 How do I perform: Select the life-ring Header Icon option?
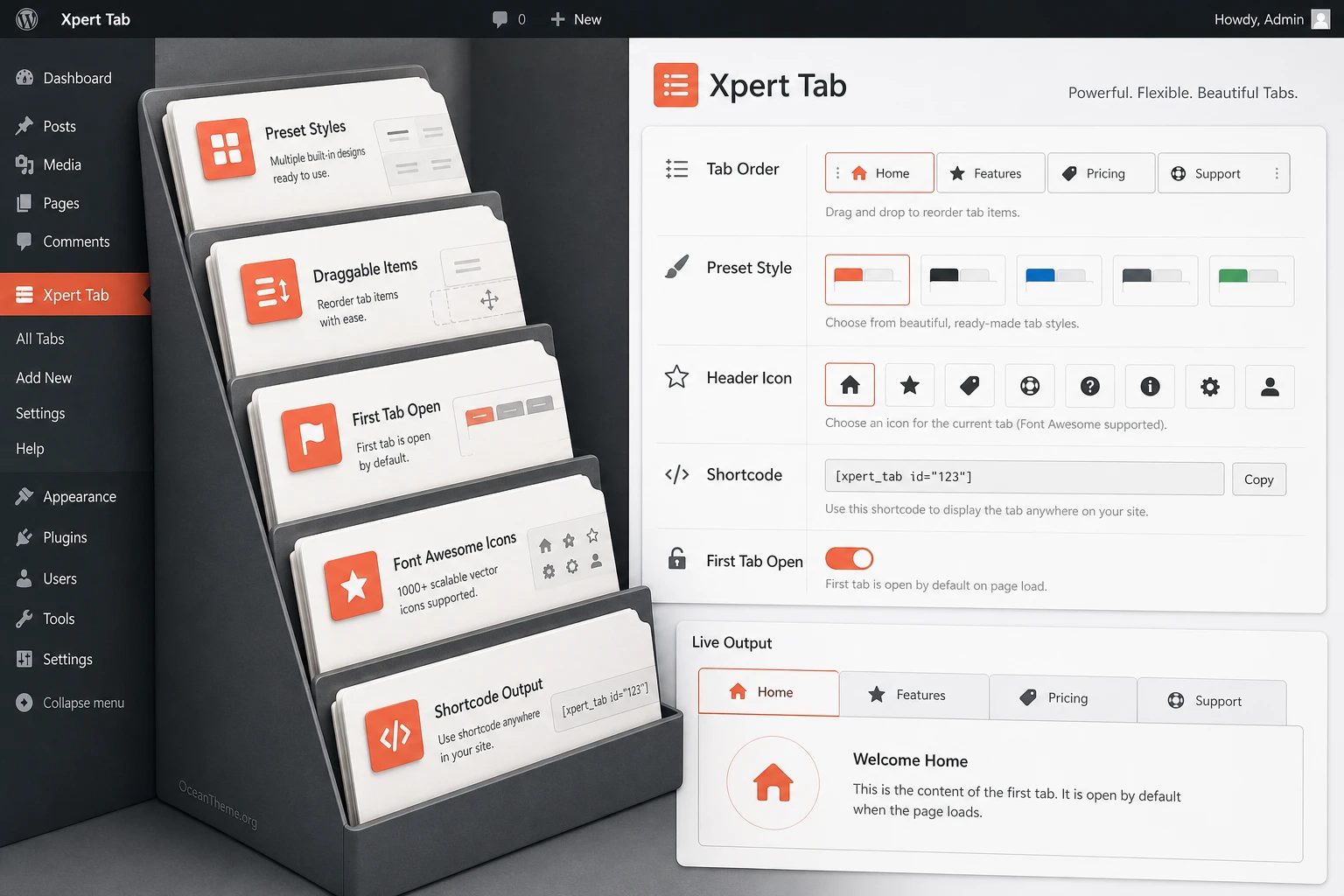(x=1030, y=386)
